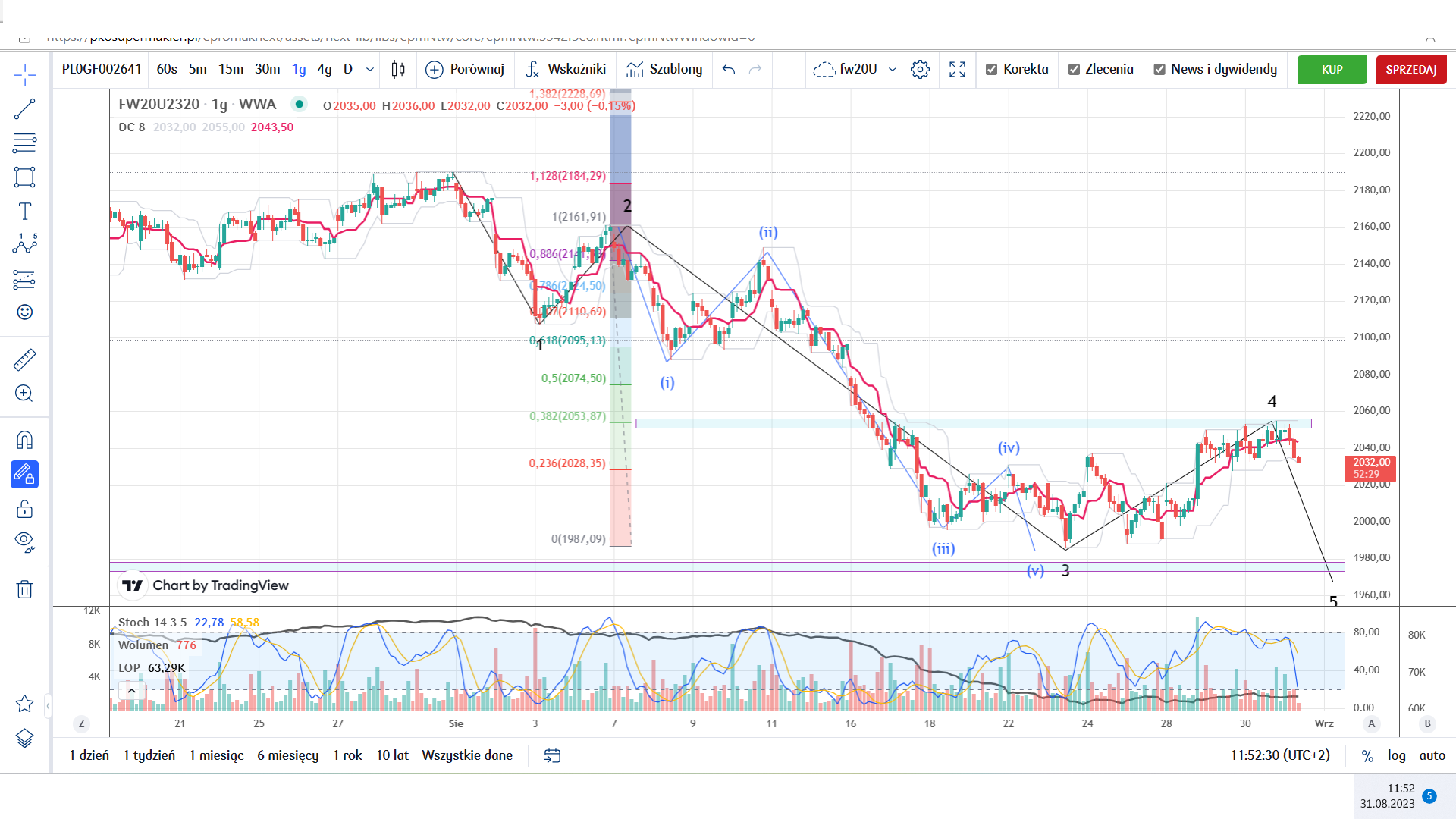The image size is (1456, 819).
Task: Open the forecasting and measurement tools
Action: tap(24, 280)
